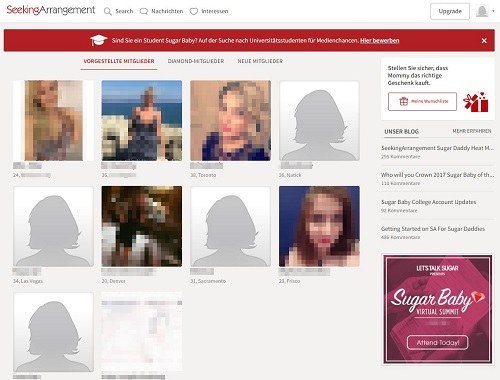Switch to Neue Mitglieder tab

tap(260, 61)
